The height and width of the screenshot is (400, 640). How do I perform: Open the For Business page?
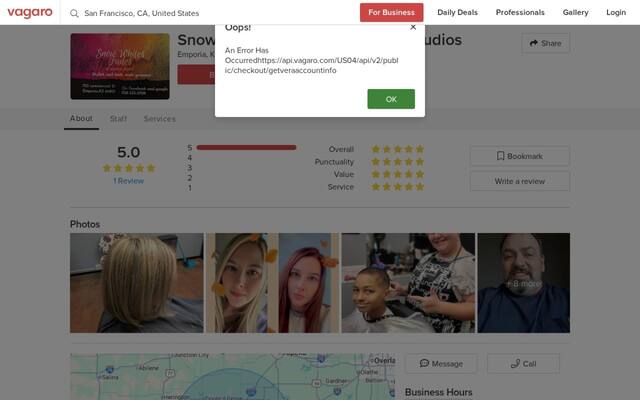[x=391, y=13]
